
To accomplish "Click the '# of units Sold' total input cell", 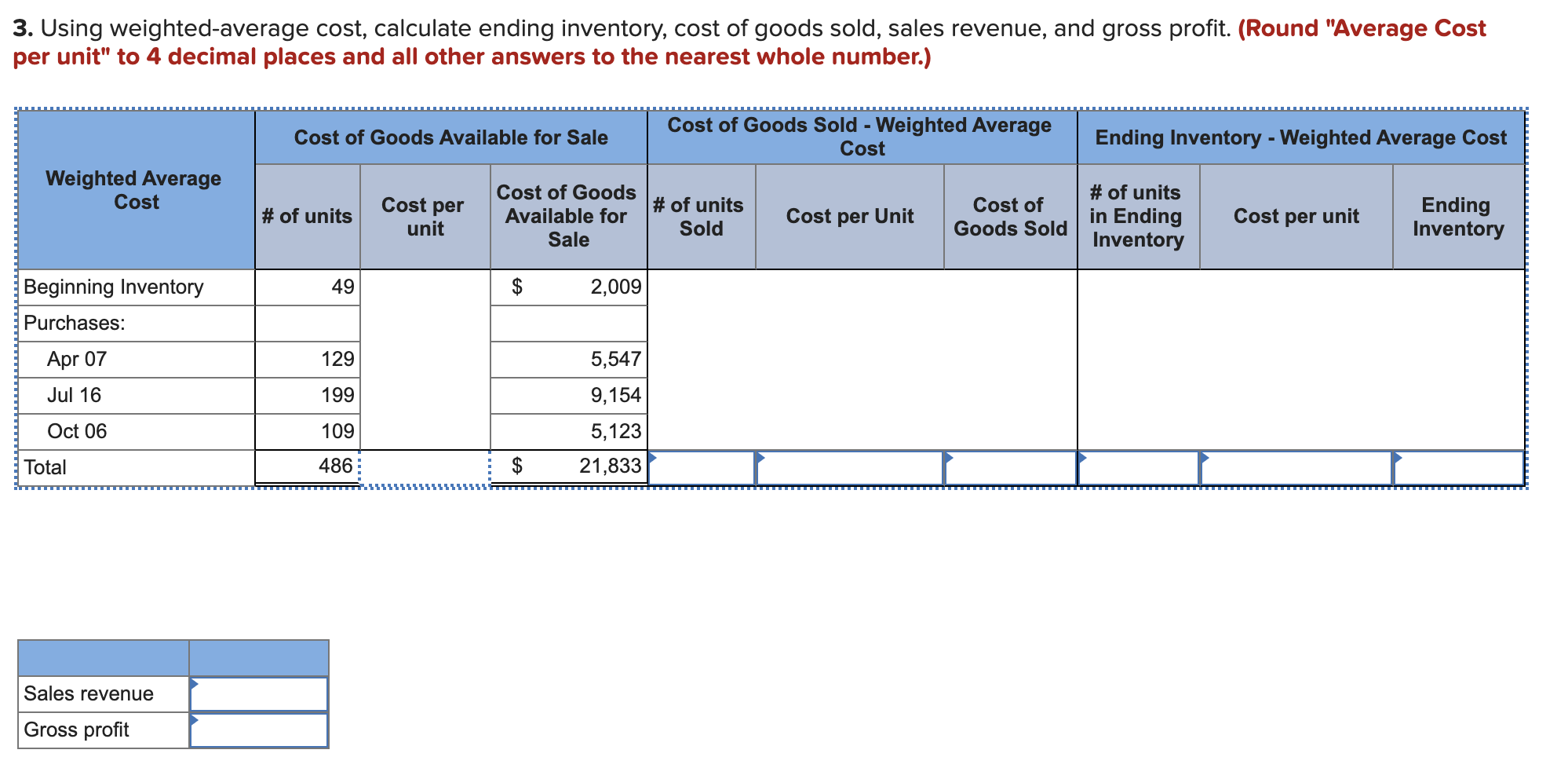I will click(702, 468).
